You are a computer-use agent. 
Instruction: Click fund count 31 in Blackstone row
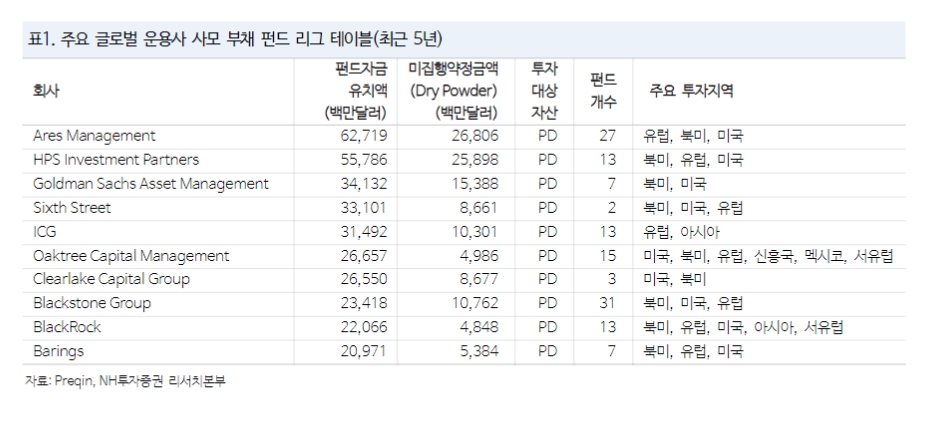pos(608,303)
